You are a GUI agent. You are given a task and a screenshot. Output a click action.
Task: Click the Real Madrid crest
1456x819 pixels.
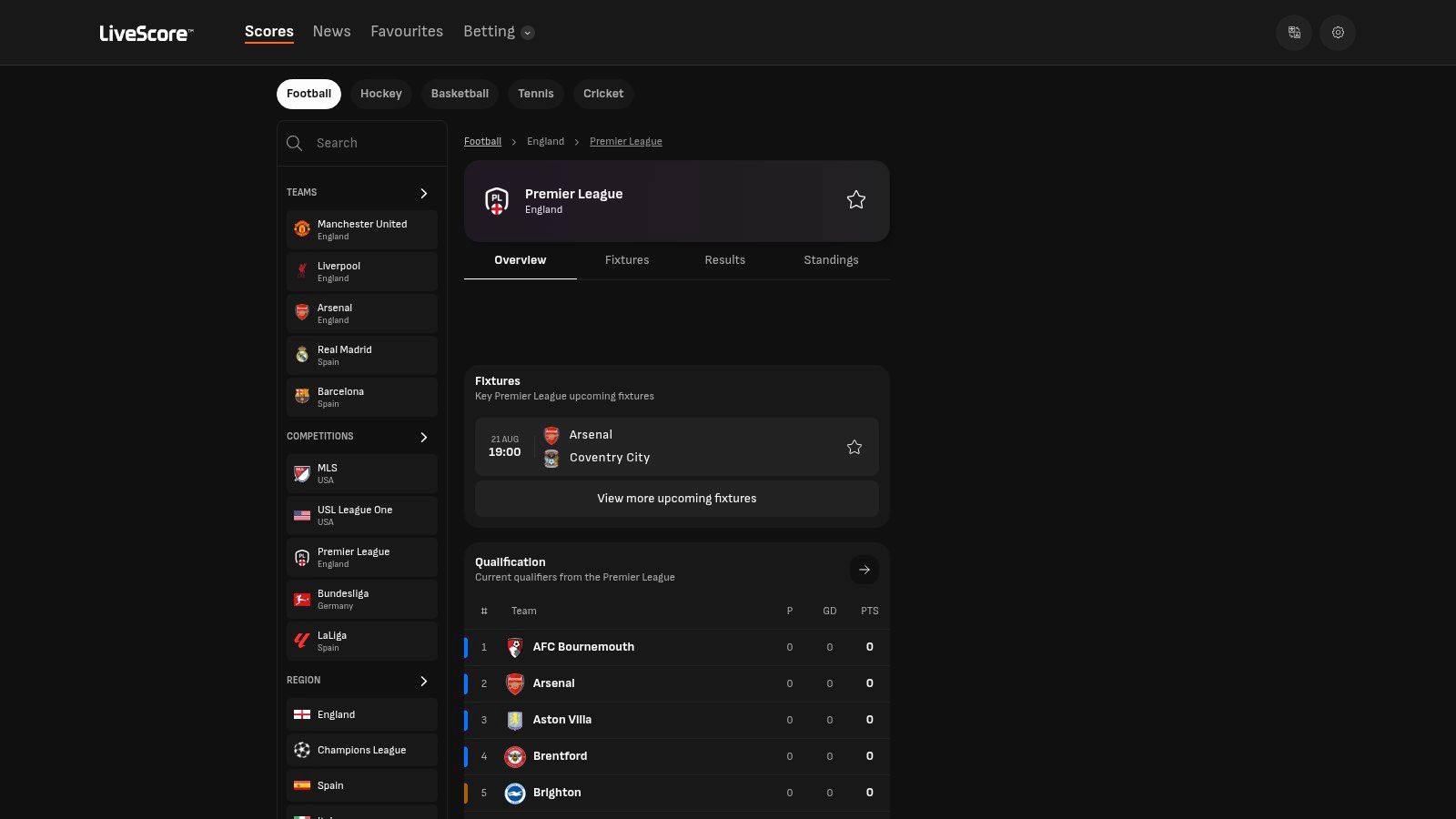[x=302, y=355]
